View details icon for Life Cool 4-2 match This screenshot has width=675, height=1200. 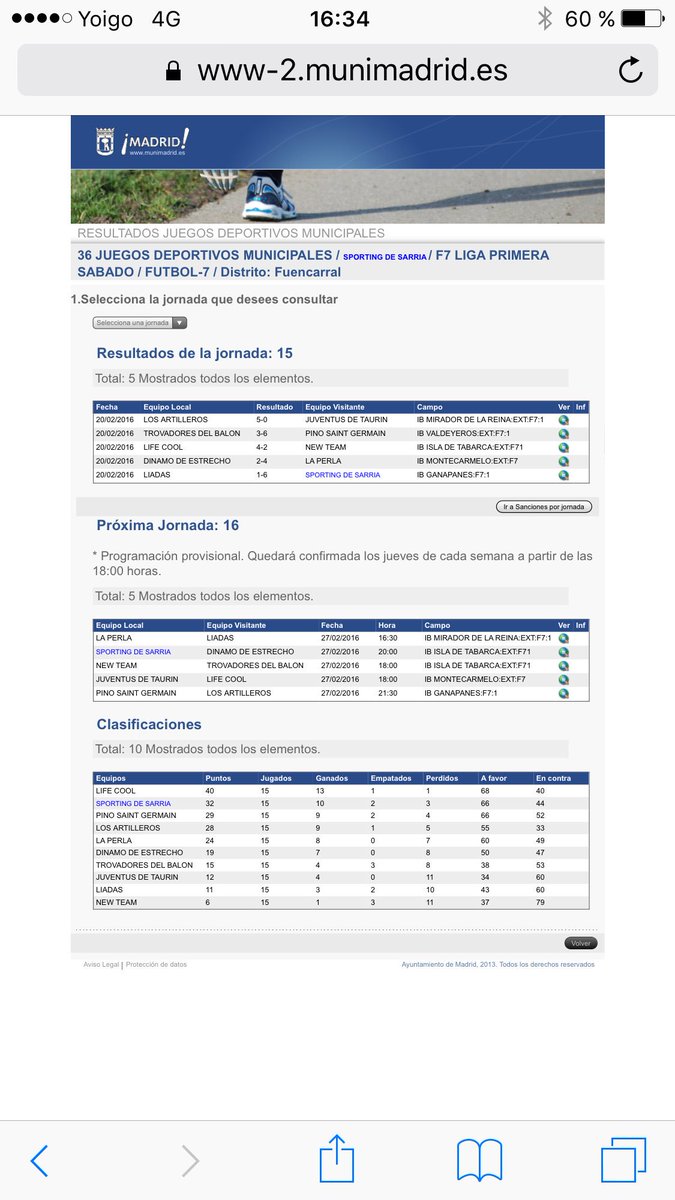(x=564, y=447)
